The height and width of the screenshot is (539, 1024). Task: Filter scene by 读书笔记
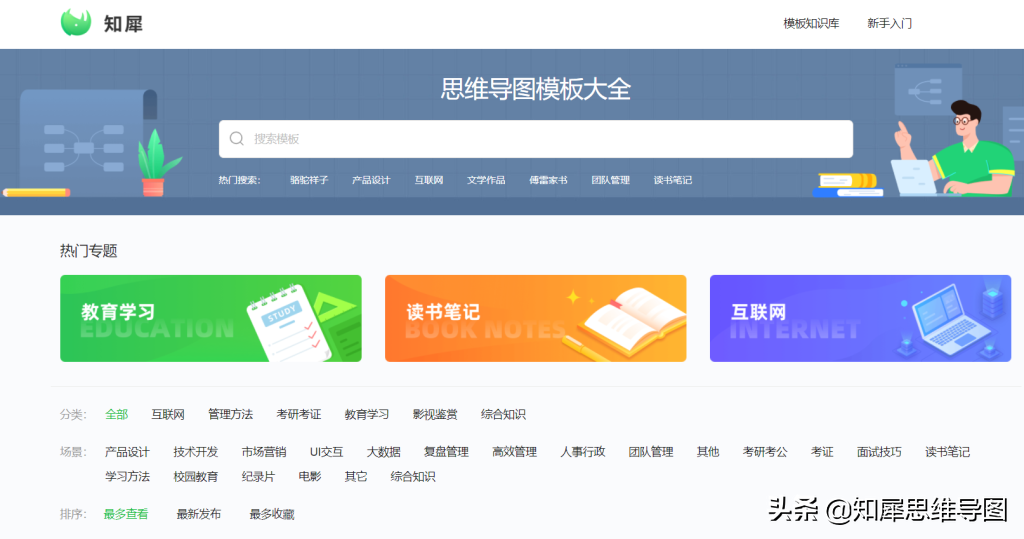pyautogui.click(x=948, y=451)
